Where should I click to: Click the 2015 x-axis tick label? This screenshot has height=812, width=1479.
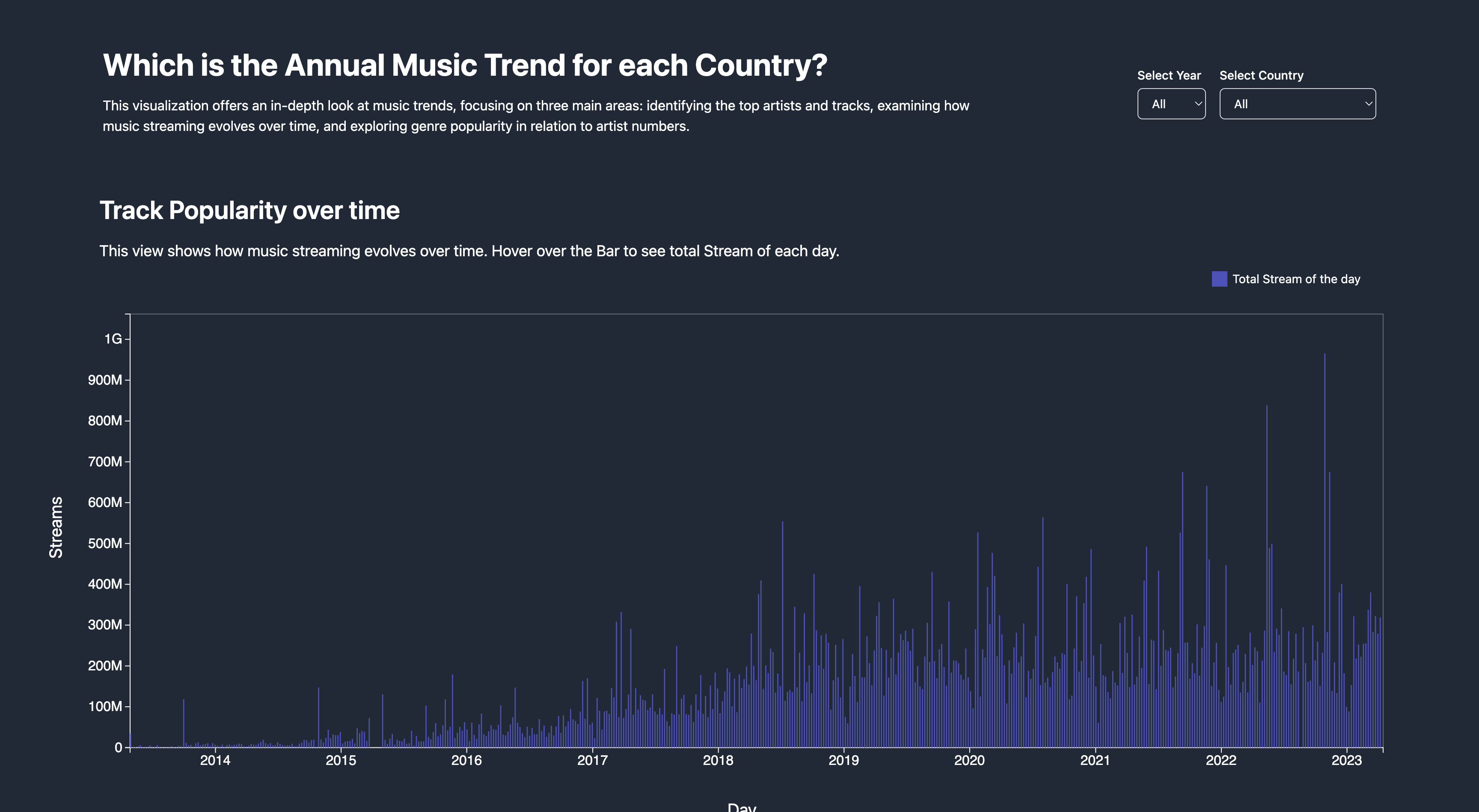click(341, 760)
